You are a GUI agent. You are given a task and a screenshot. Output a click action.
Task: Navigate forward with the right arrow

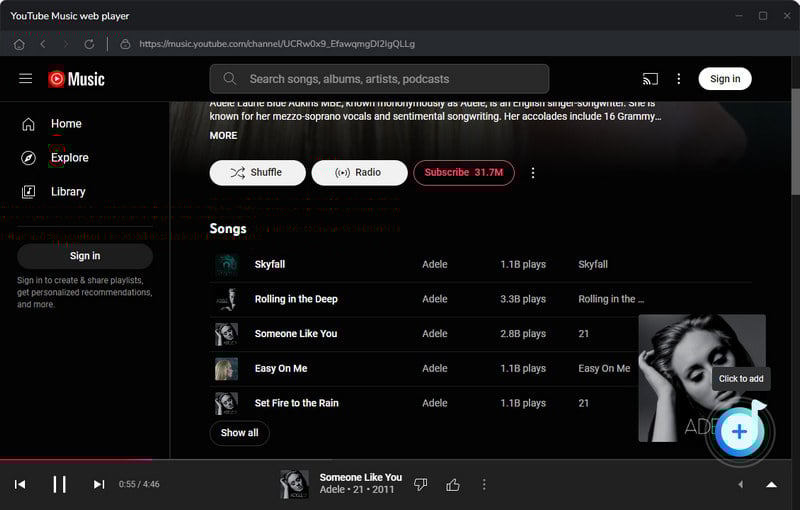click(66, 44)
